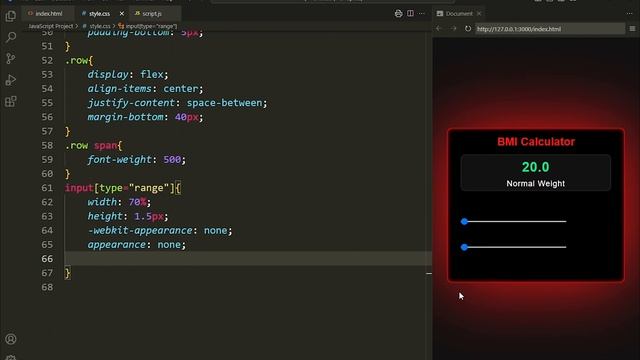Screen dimensions: 640x360
Task: Split the editor to the right
Action: pos(410,13)
